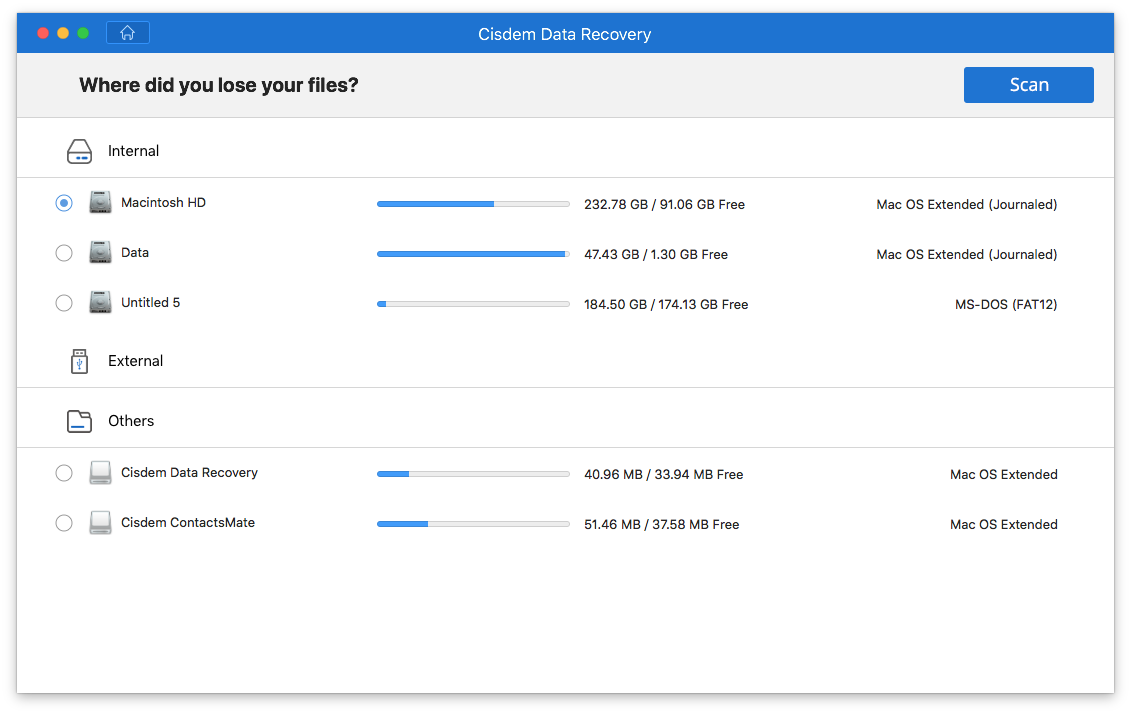The height and width of the screenshot is (714, 1131).
Task: Click the Untitled 5 usage bar
Action: [473, 304]
